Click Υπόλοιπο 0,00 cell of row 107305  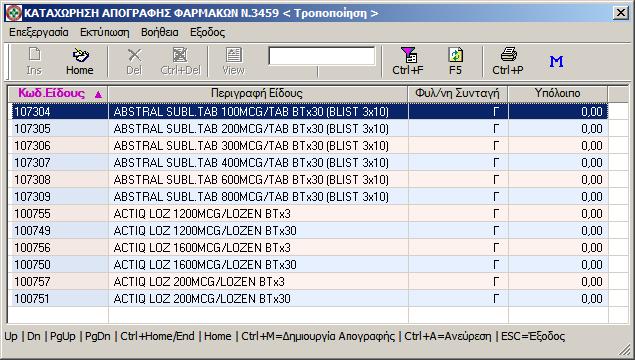[558, 129]
